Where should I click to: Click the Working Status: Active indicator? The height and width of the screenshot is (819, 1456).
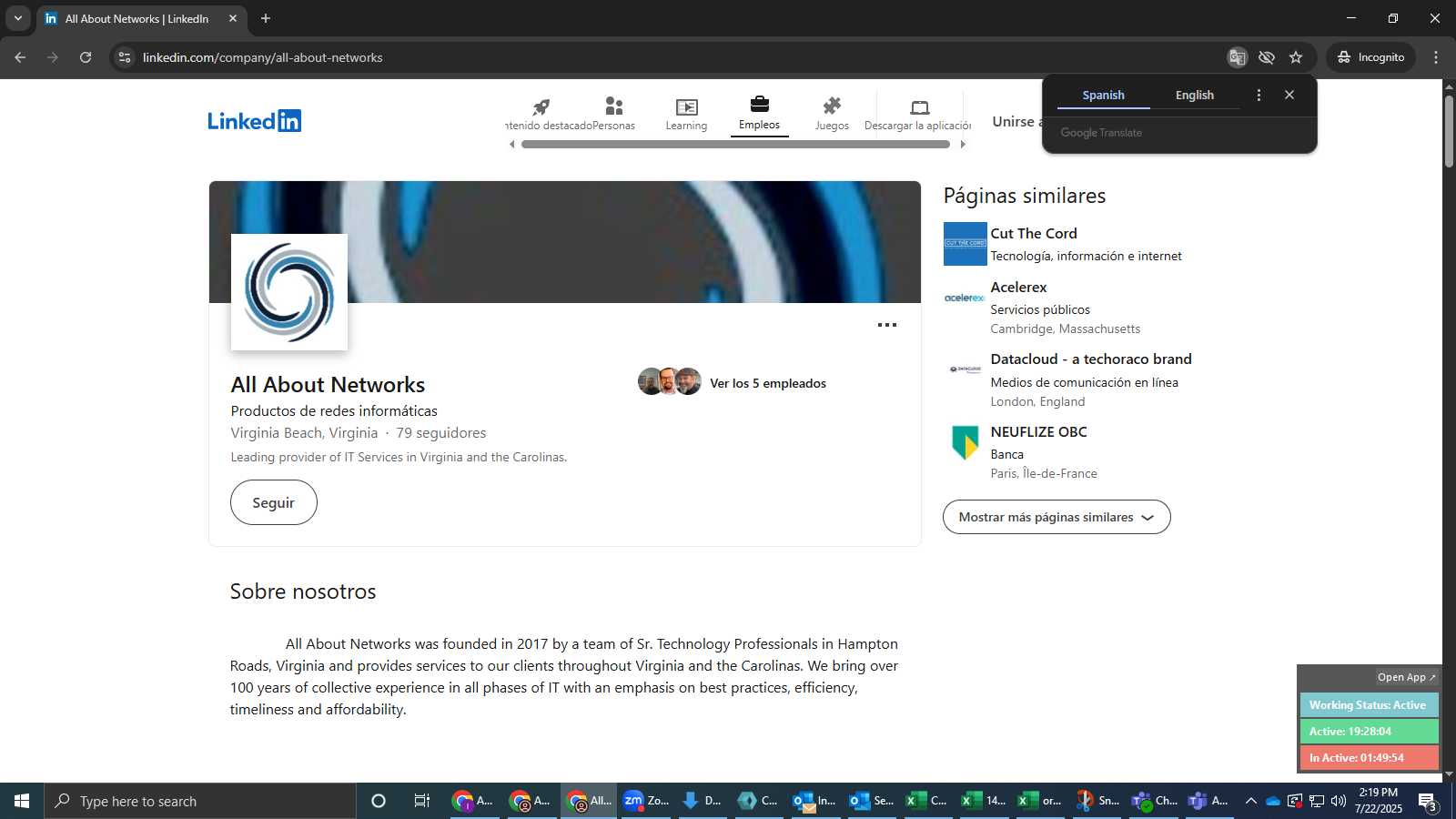1369,705
